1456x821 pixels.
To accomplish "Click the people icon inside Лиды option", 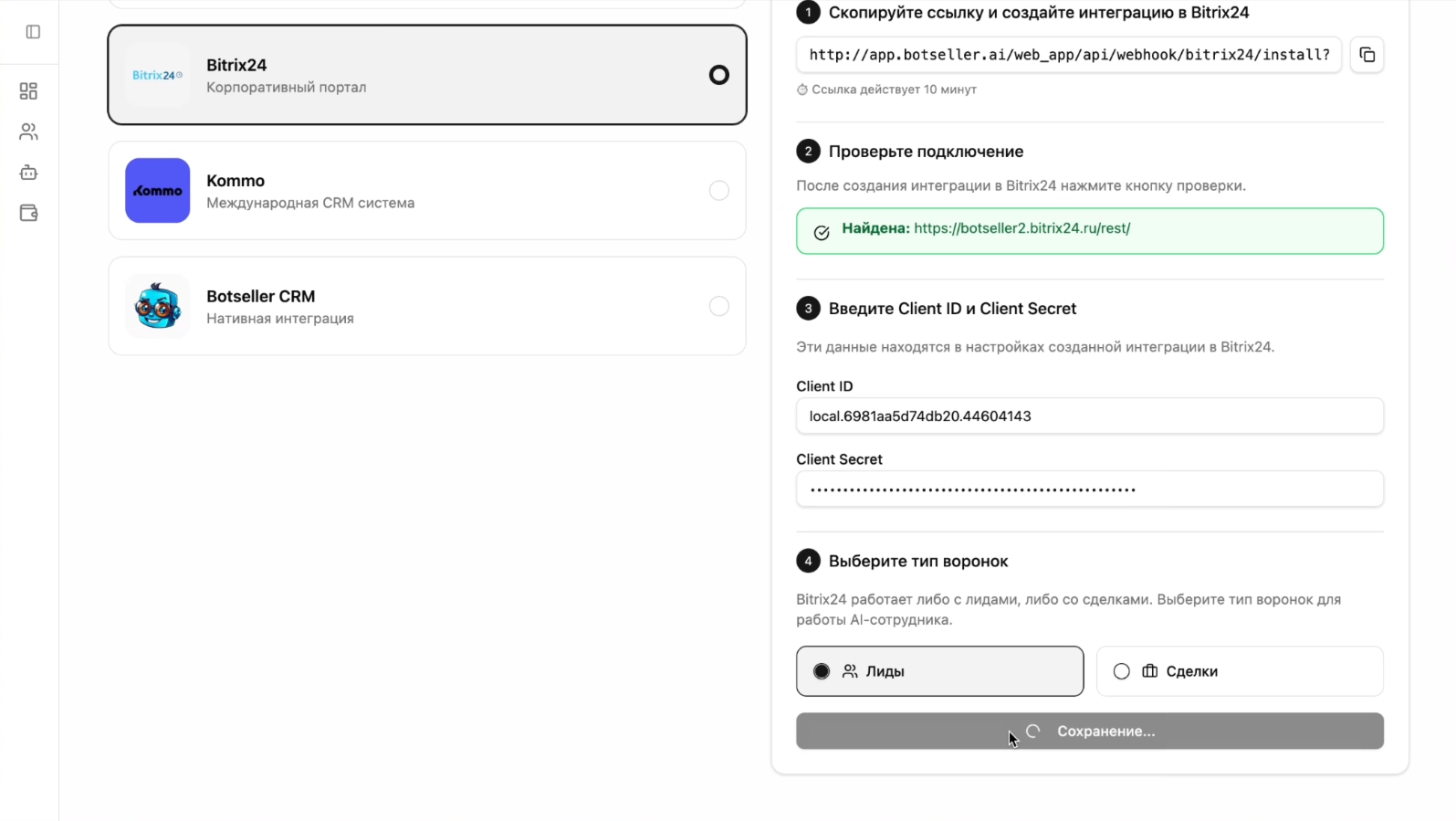I will (x=851, y=671).
